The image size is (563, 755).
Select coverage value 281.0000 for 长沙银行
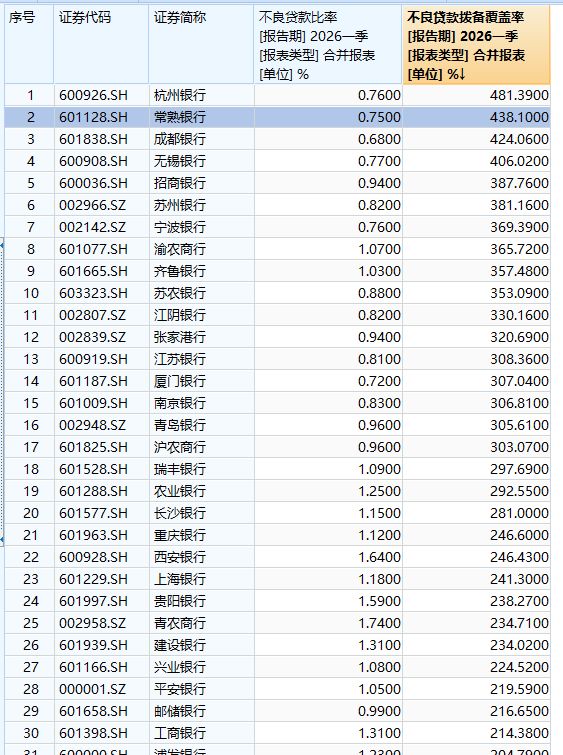point(519,513)
